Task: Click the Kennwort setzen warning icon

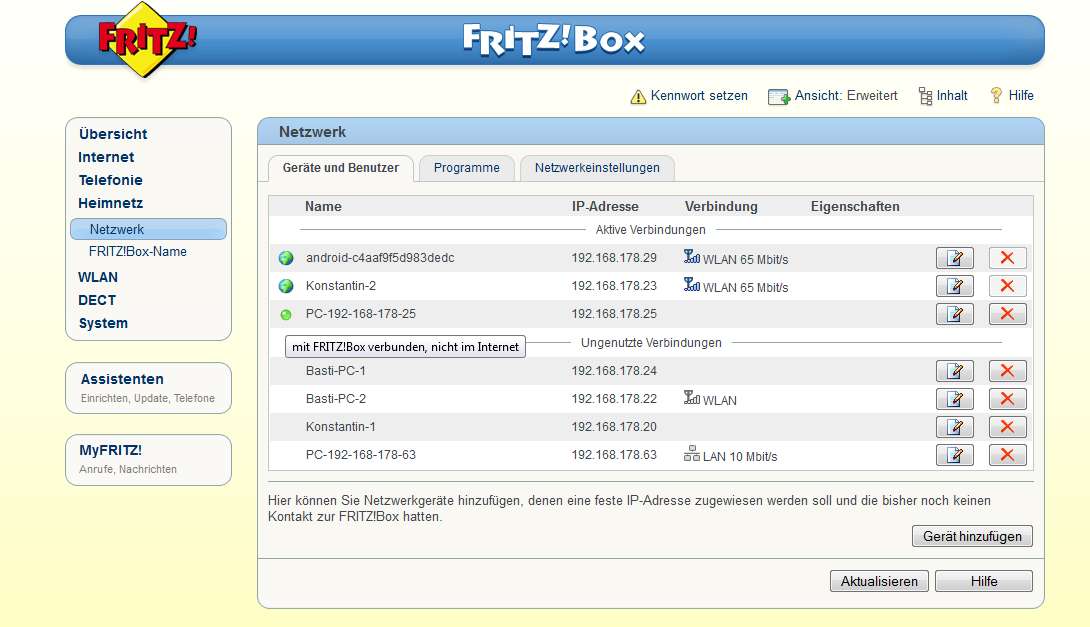Action: click(638, 97)
